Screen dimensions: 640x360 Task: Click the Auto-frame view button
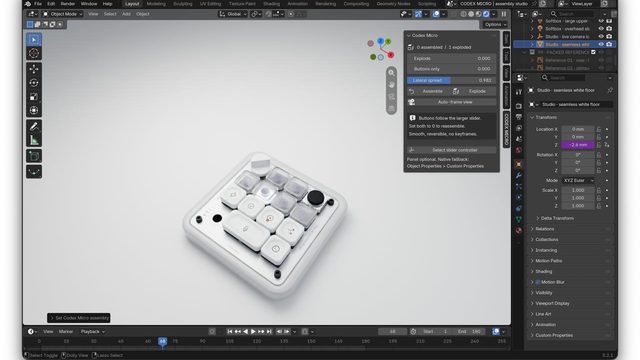coord(452,102)
